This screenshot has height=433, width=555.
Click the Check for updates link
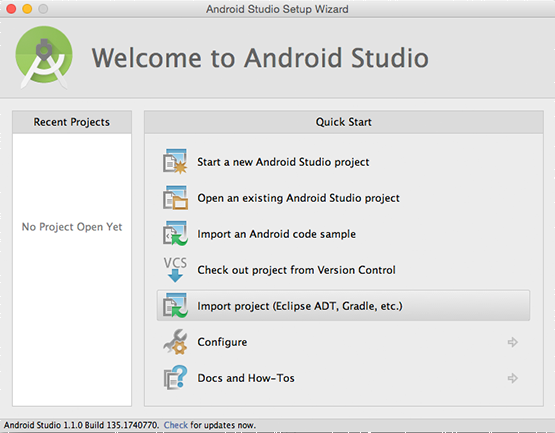tap(176, 425)
